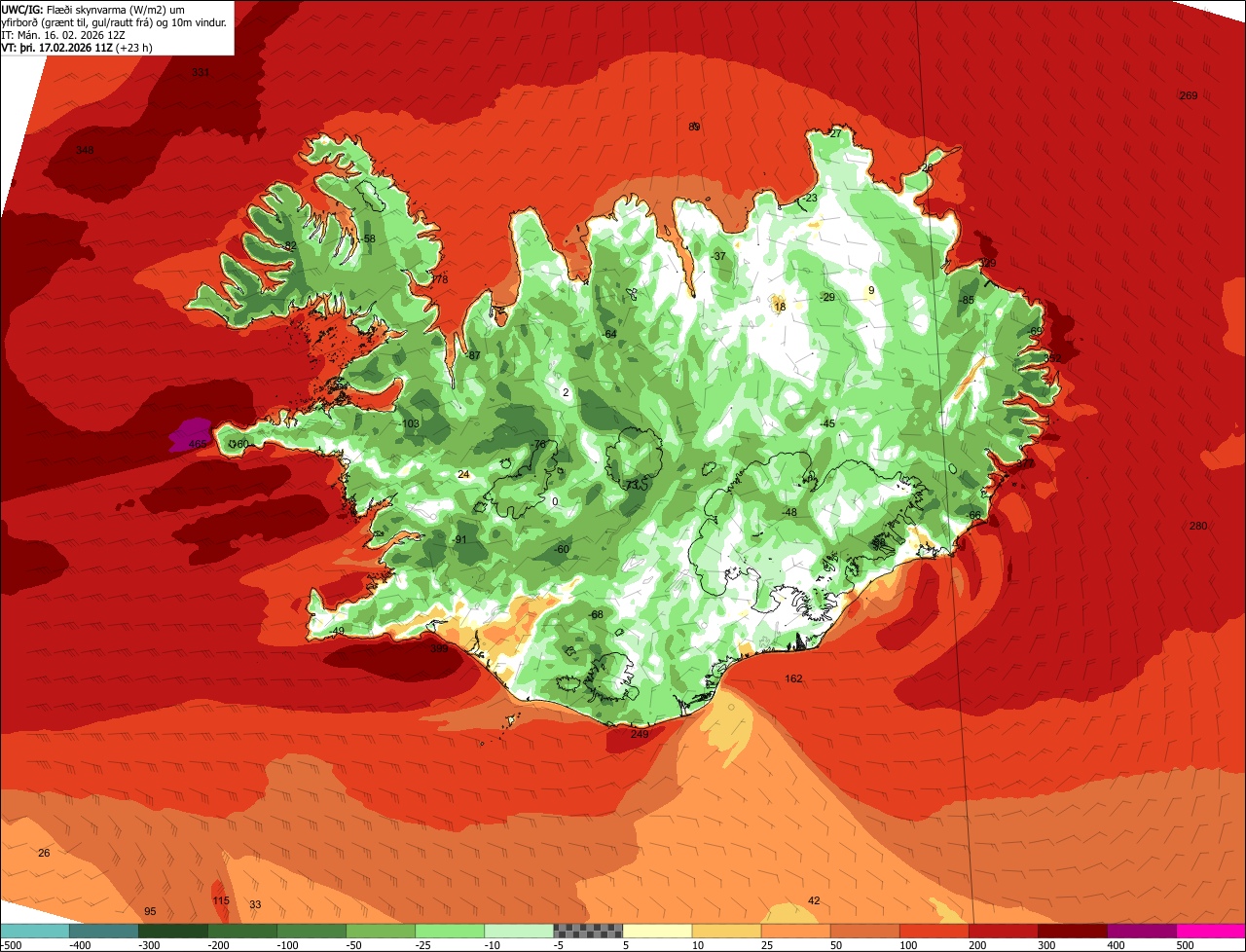Click the map value '348'
Screen dimensions: 1246x952
coord(85,150)
